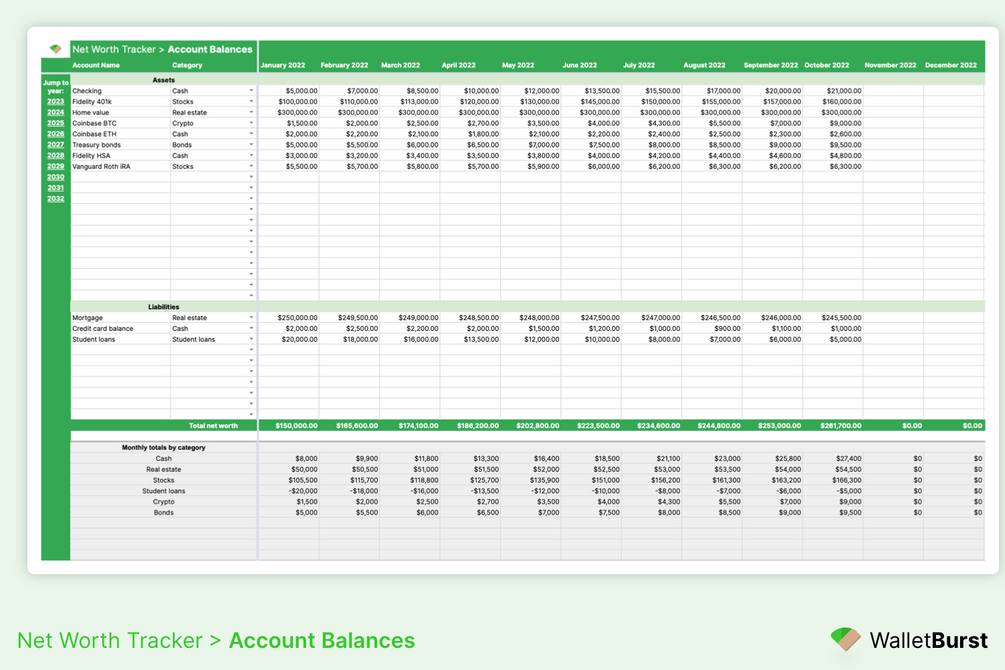Screen dimensions: 1005x670
Task: Click the Account Balances breadcrumb title
Action: tap(210, 49)
